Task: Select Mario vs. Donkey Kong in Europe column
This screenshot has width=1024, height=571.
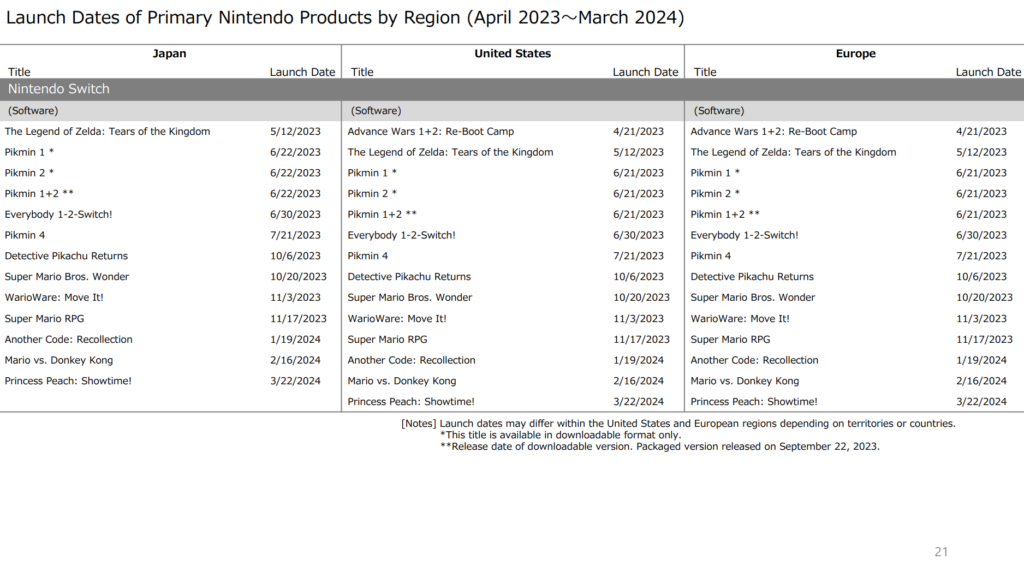Action: click(x=744, y=381)
